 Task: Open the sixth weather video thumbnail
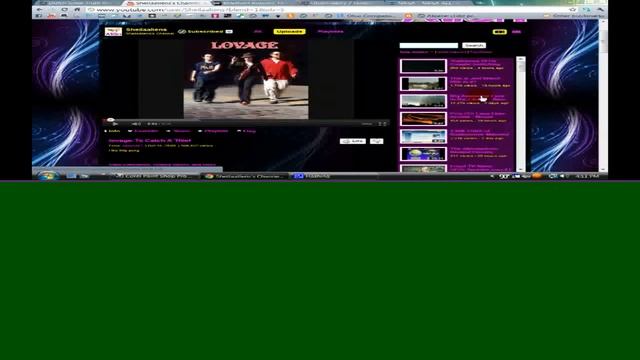pyautogui.click(x=423, y=154)
